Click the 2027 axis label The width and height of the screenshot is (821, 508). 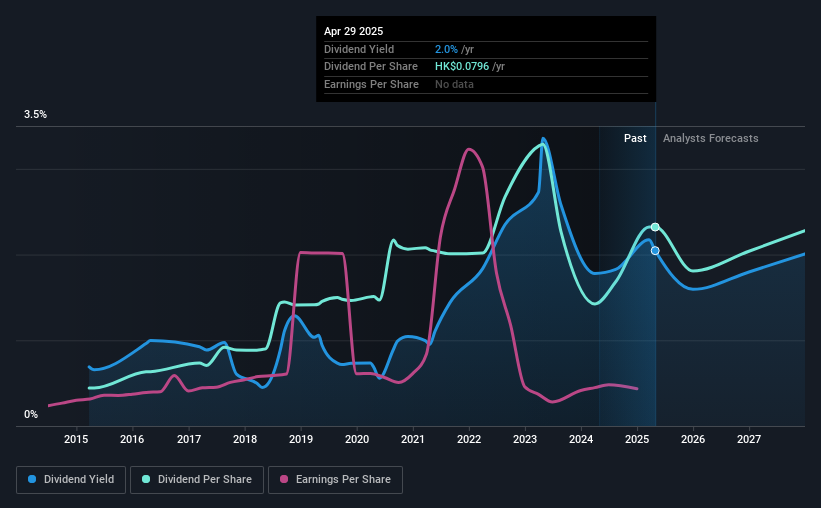coord(749,439)
